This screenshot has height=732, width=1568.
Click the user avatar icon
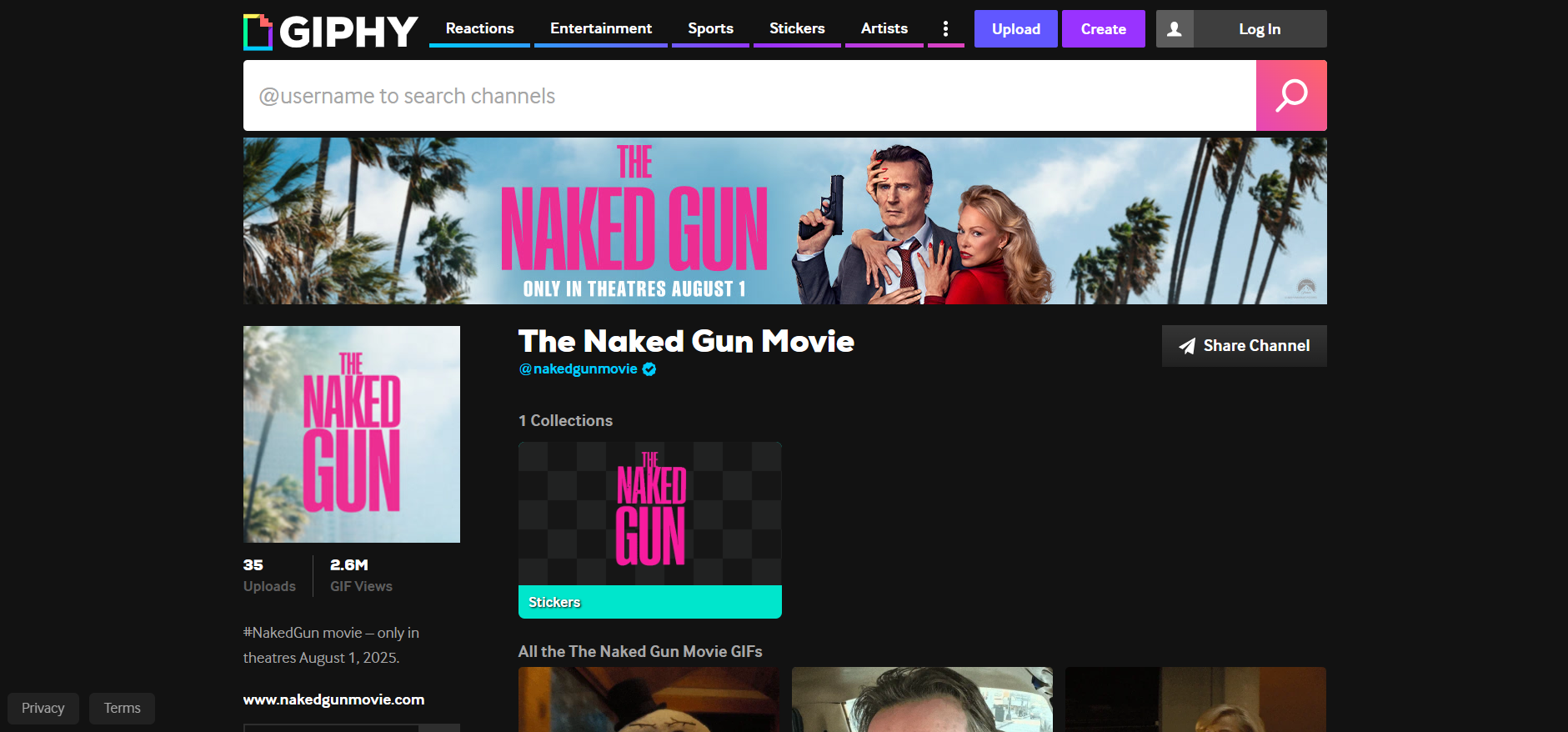pos(1175,28)
